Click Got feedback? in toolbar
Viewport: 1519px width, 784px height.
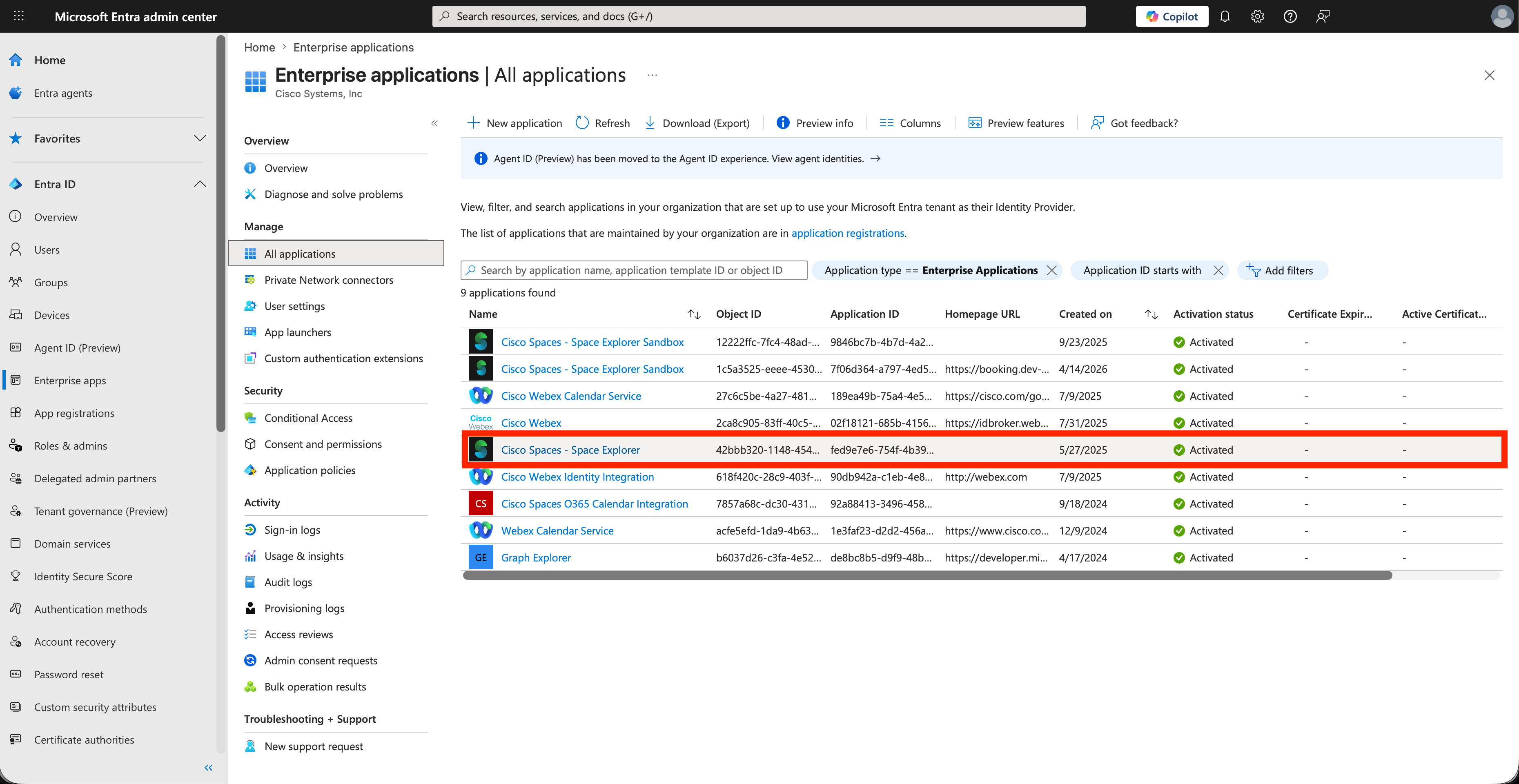point(1134,122)
